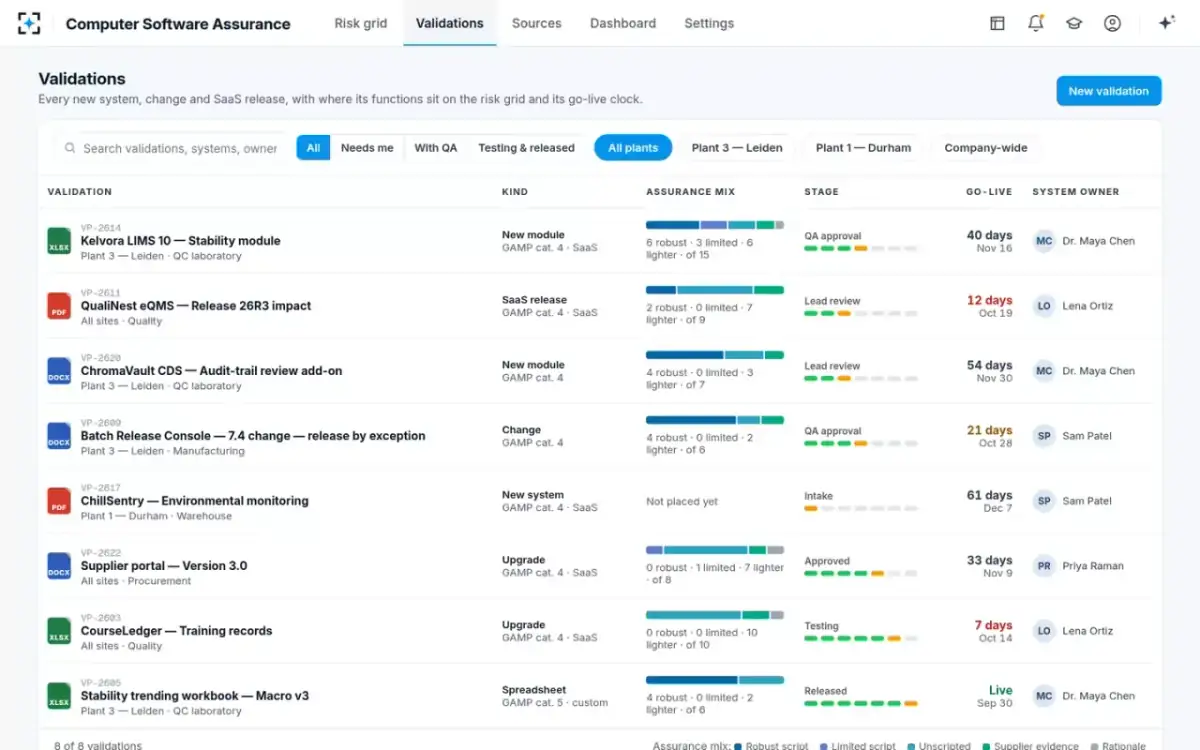Click the DOCX icon for Batch Release Console
Viewport: 1200px width, 750px height.
(x=59, y=436)
